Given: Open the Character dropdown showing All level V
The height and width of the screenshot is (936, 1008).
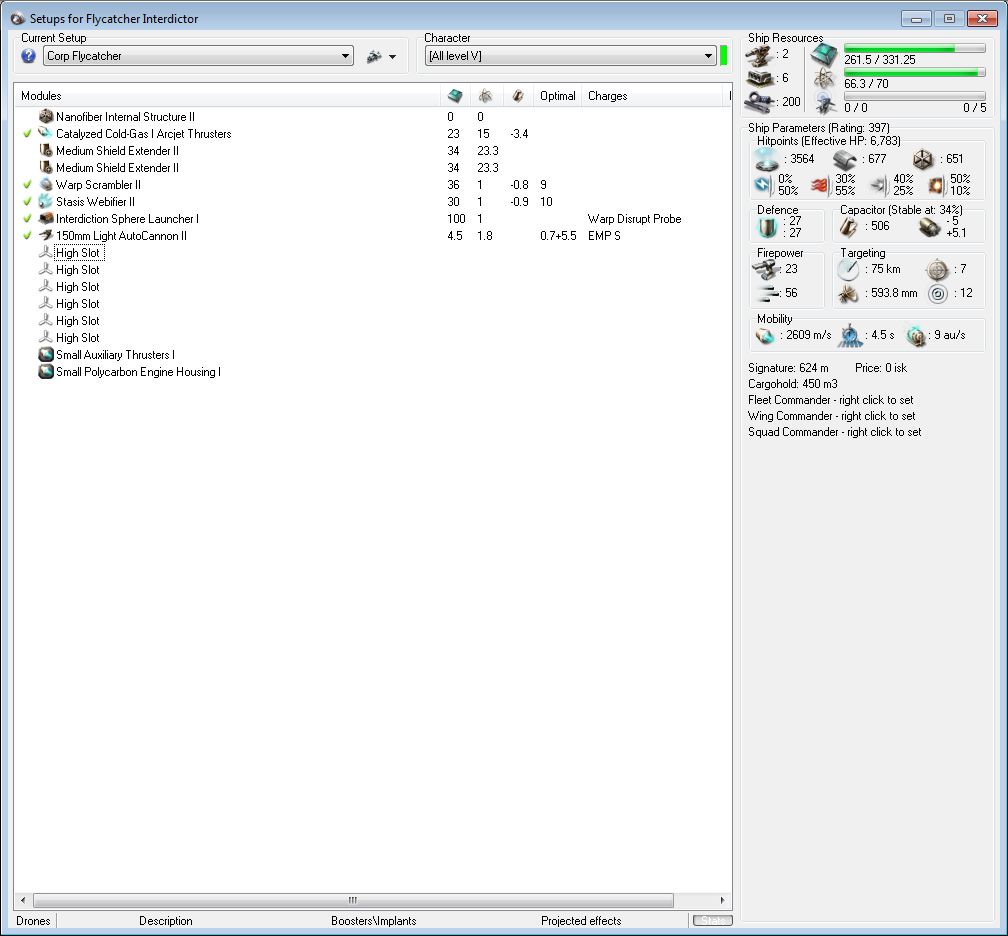Looking at the screenshot, I should point(570,56).
